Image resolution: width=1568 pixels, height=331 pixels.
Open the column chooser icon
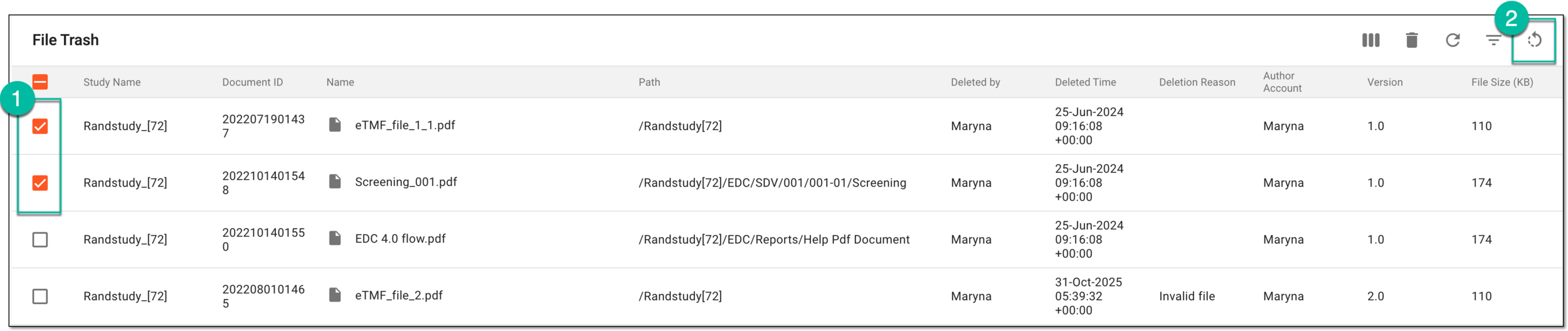1370,40
